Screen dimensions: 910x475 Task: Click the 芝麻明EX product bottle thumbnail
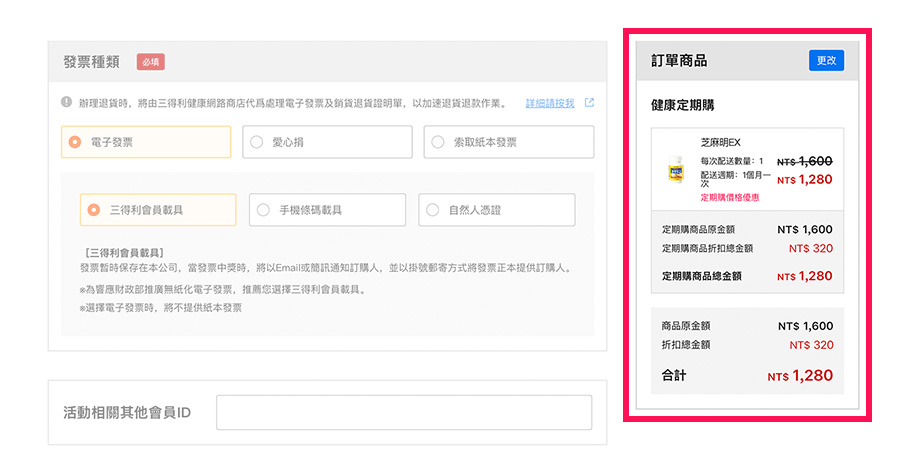click(676, 170)
